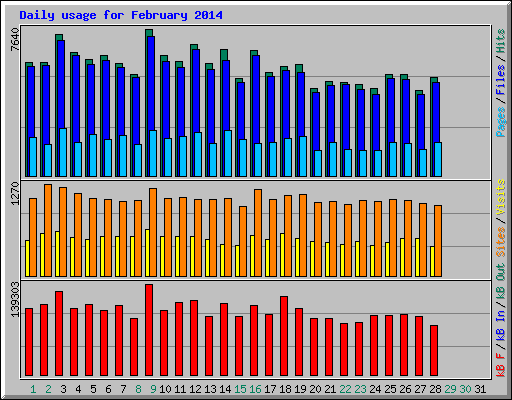The image size is (512, 400).
Task: Click the red kB bar for day 3
Action: (x=59, y=334)
